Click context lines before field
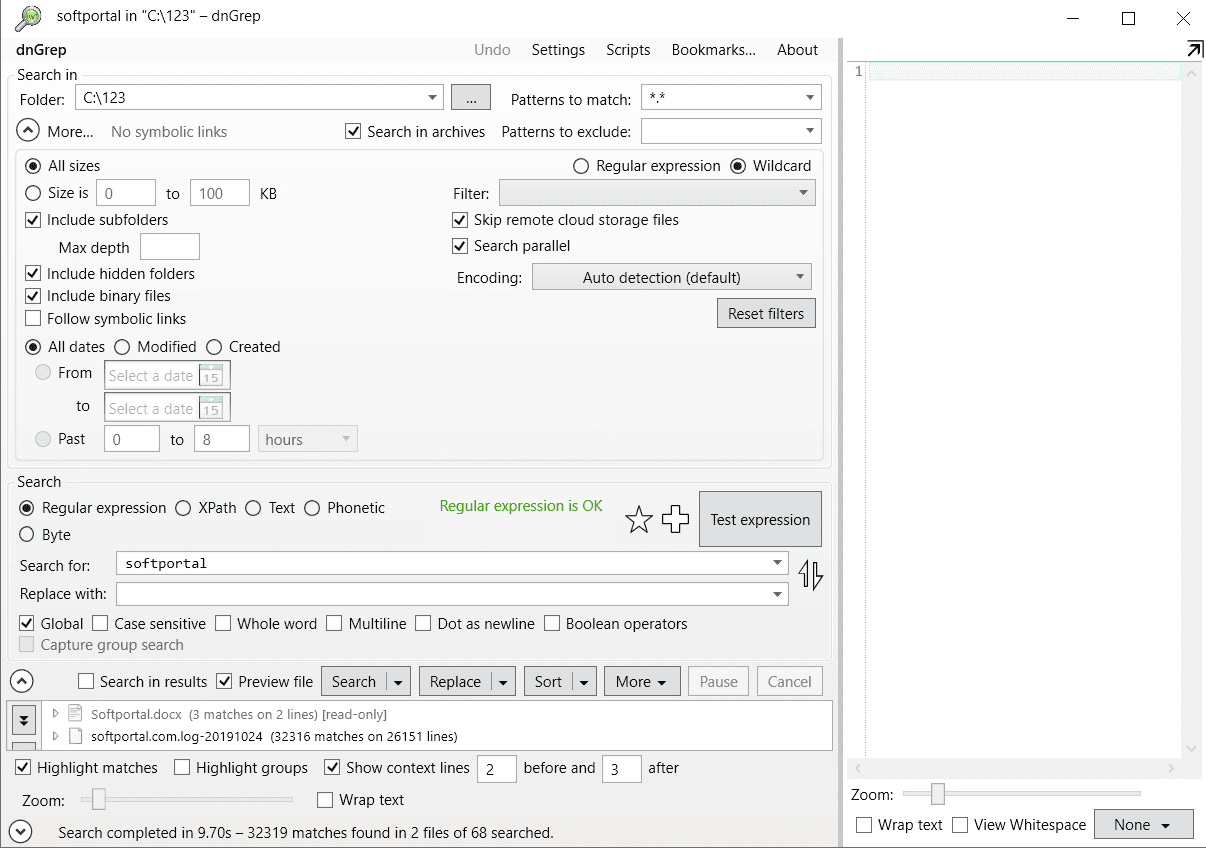The image size is (1206, 848). tap(497, 768)
